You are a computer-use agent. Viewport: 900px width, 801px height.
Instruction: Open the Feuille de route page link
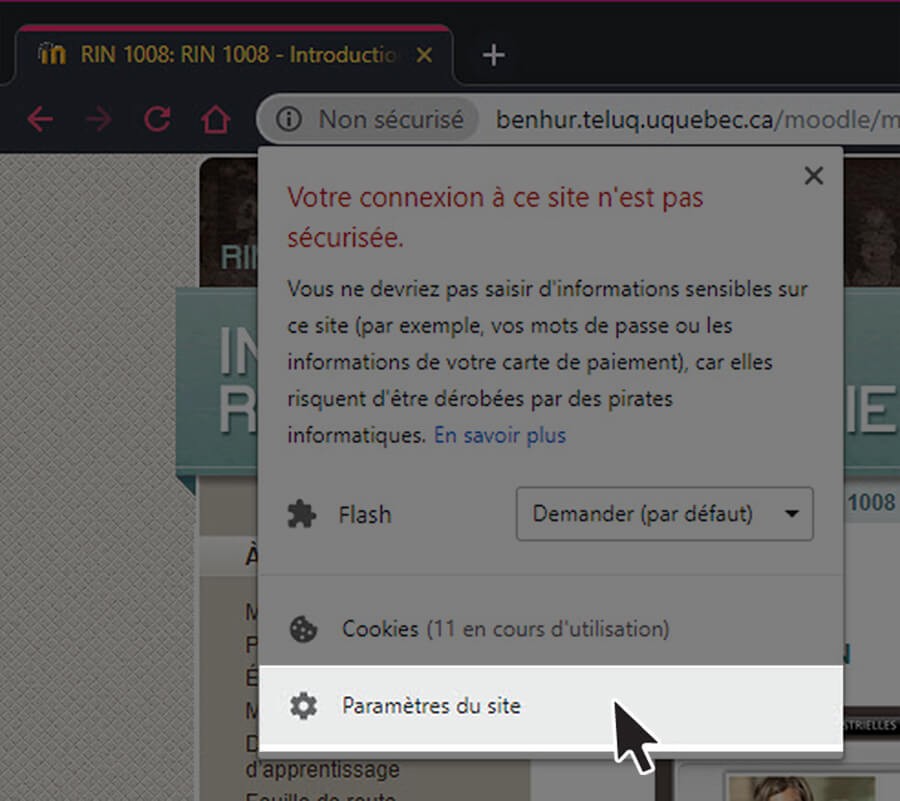320,795
